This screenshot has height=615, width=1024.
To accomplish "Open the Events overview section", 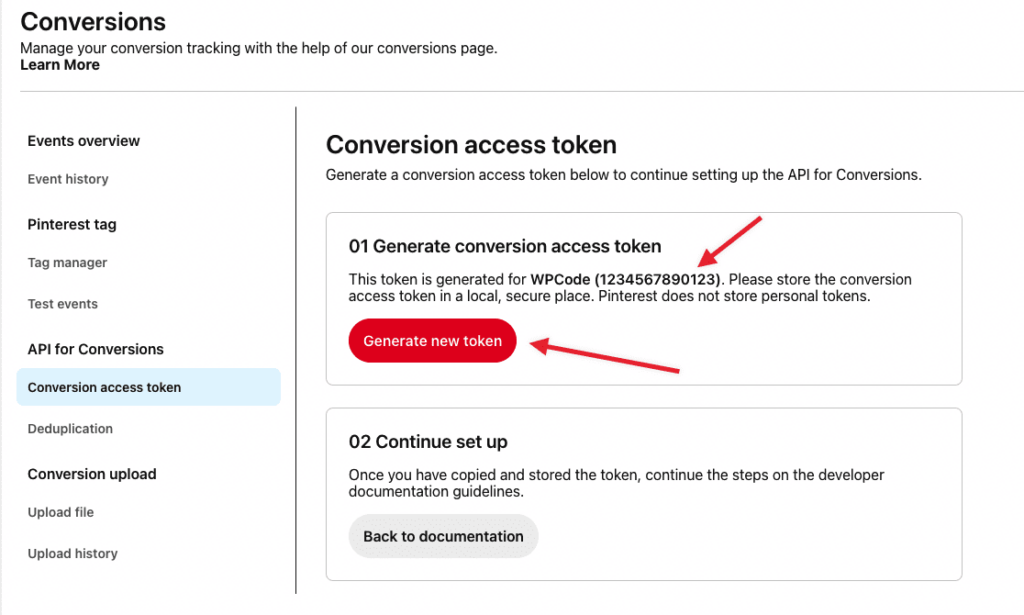I will point(83,141).
